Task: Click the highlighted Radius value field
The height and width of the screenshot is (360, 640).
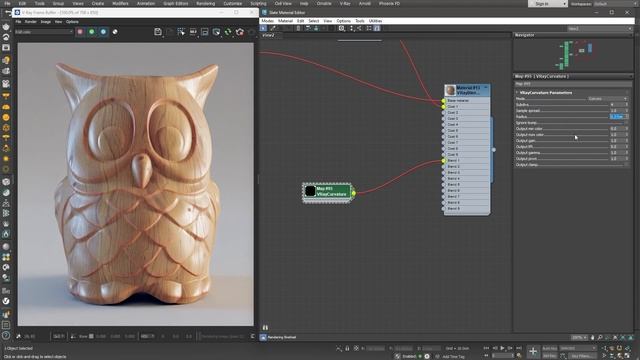Action: [x=617, y=117]
